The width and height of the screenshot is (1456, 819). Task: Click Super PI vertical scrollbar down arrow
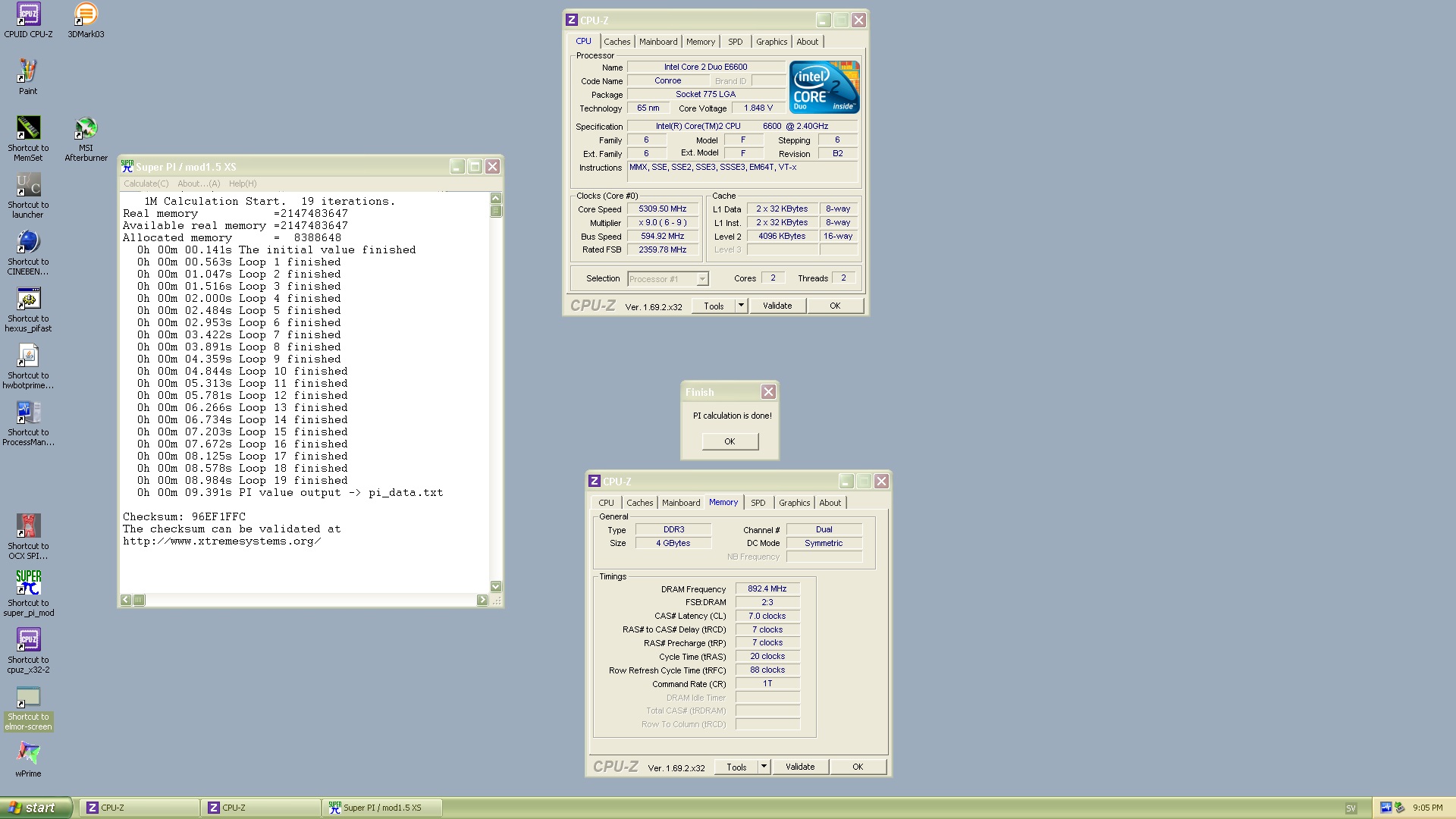[496, 586]
